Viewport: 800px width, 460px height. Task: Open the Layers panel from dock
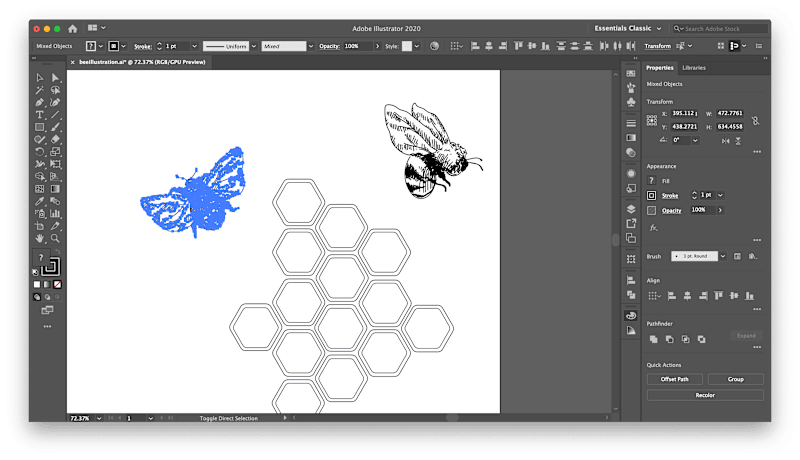point(631,209)
